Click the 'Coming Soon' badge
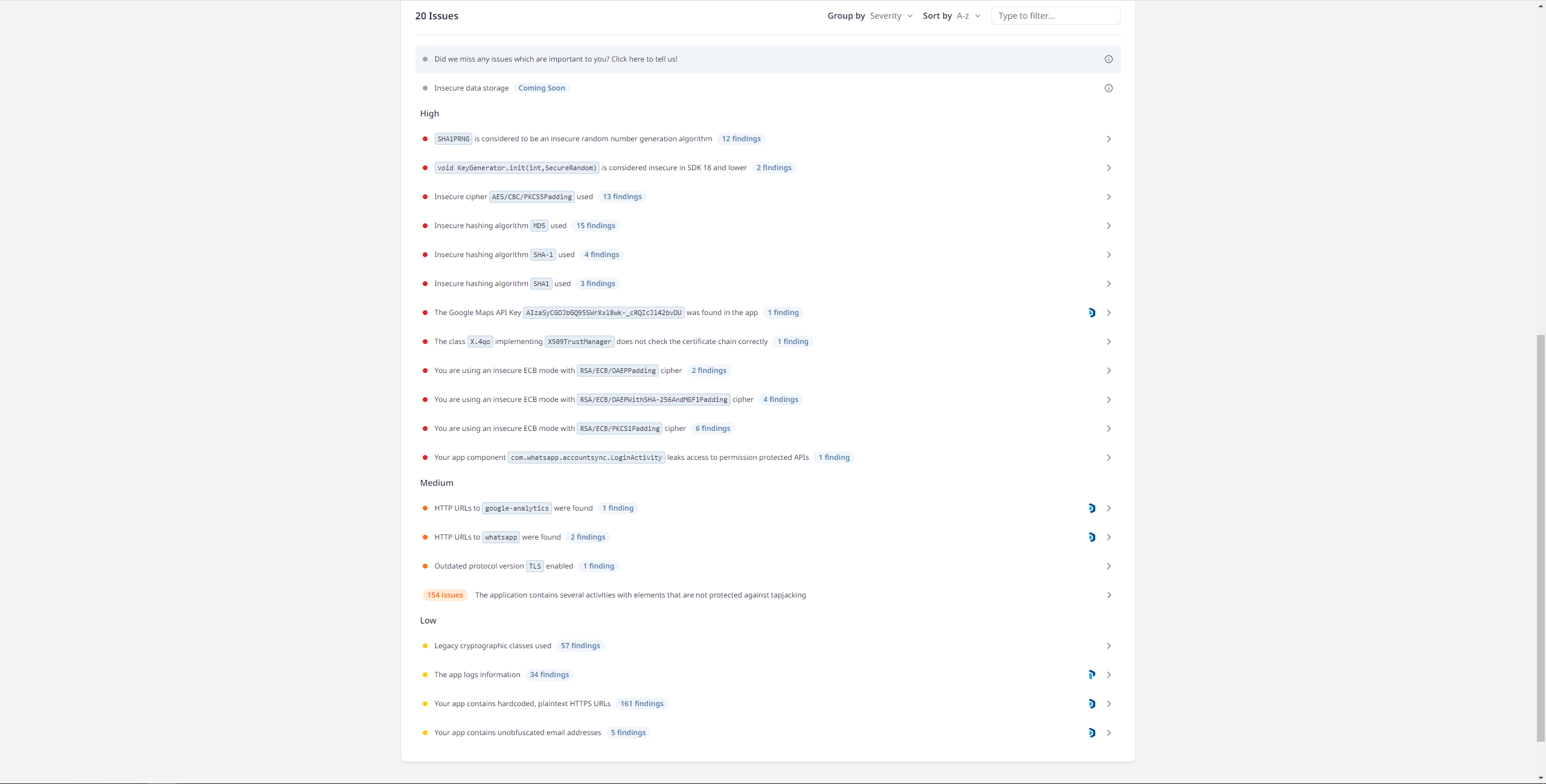The image size is (1546, 784). coord(541,88)
